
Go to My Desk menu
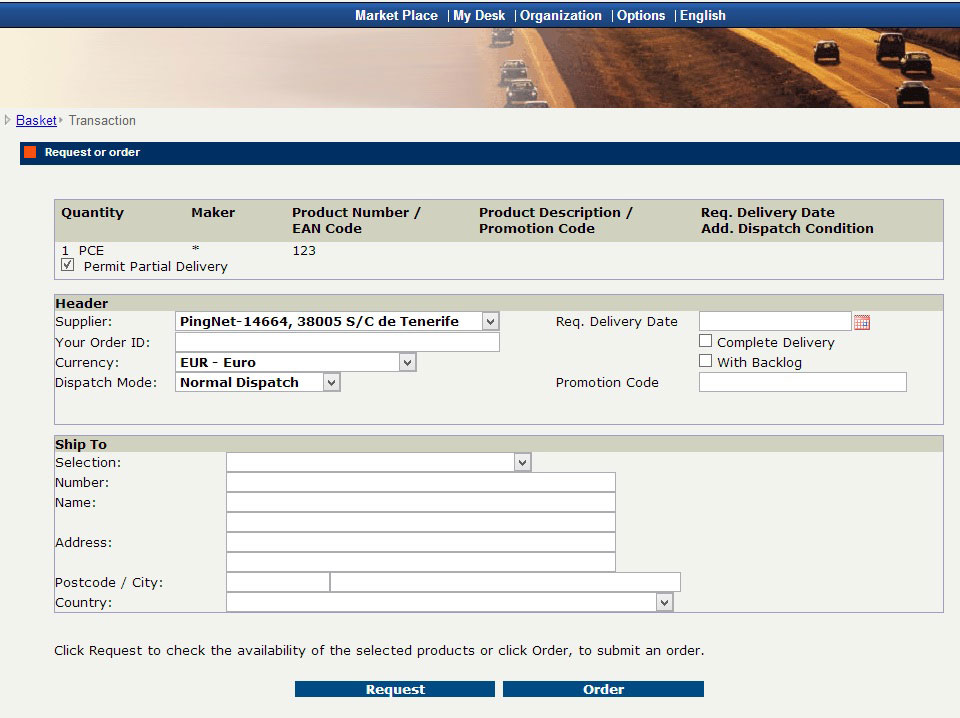click(479, 15)
